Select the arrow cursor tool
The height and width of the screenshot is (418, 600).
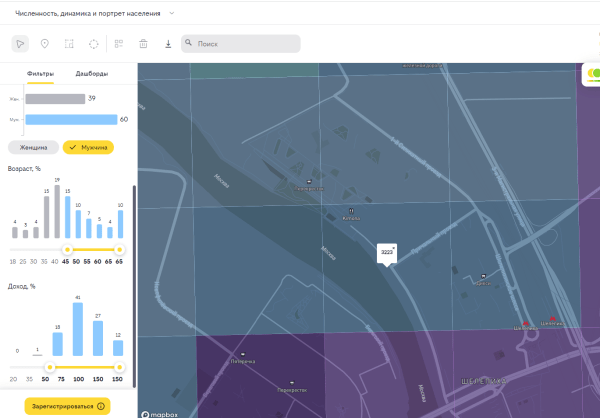point(20,44)
